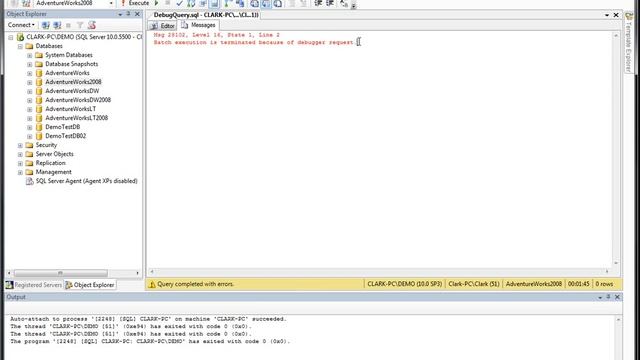Select the AdventureWorksLT database icon
The height and width of the screenshot is (360, 640).
tap(39, 109)
